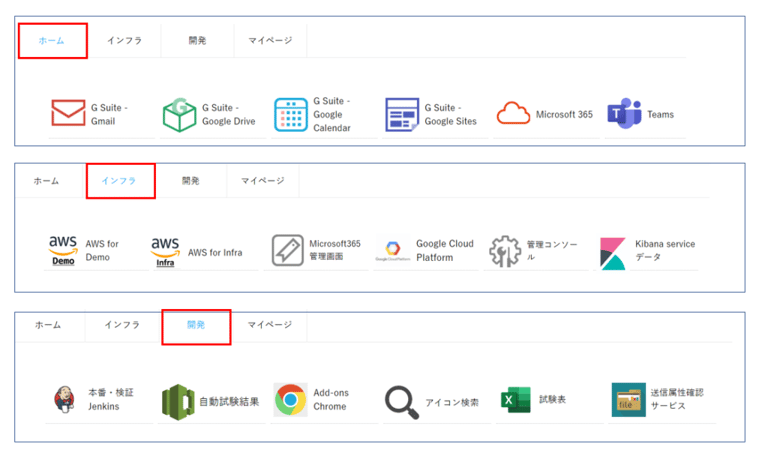Open the Microsoft 365 text link

click(564, 114)
